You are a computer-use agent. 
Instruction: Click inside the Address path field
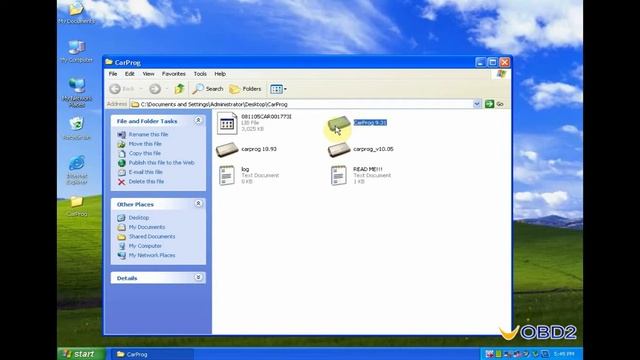302,104
